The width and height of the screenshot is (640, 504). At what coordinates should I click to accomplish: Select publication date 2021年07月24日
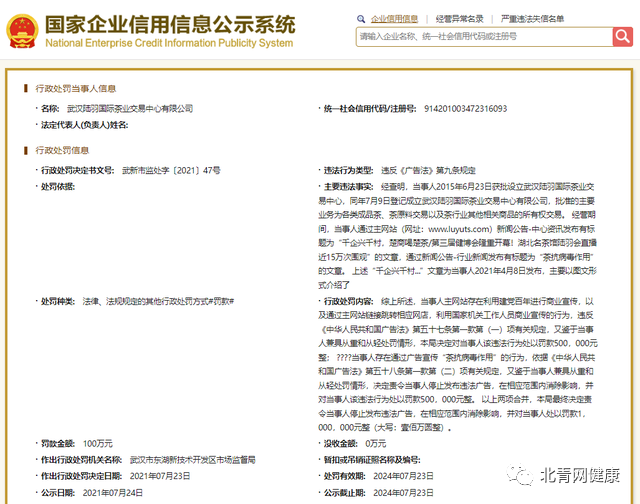pos(113,493)
